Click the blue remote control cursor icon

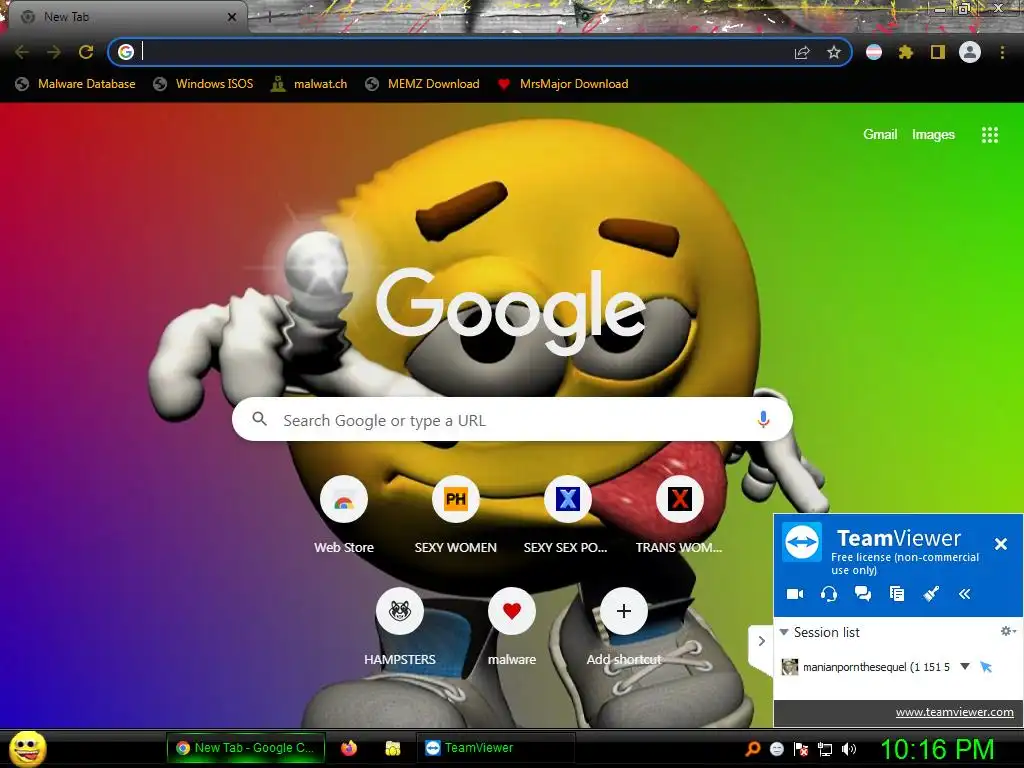(986, 667)
